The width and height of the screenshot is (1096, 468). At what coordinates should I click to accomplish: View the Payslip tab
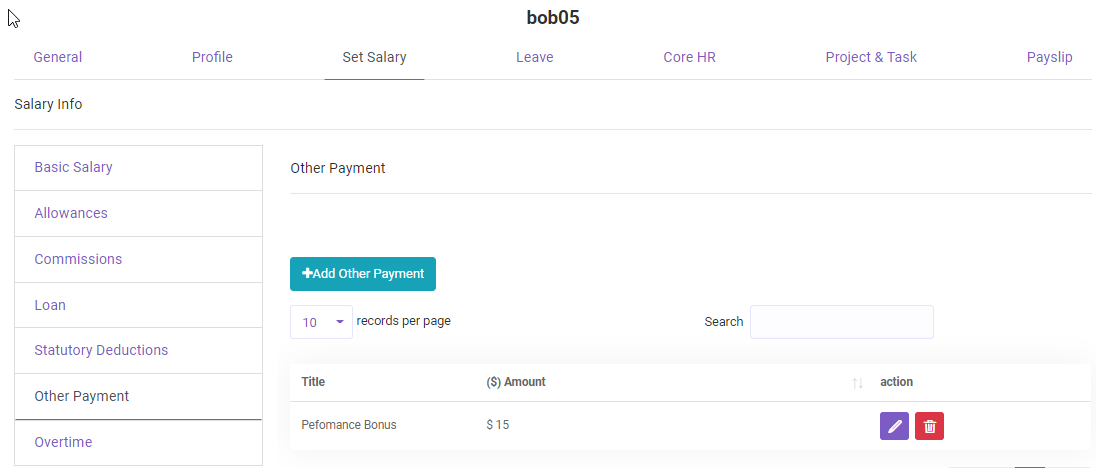click(x=1049, y=57)
